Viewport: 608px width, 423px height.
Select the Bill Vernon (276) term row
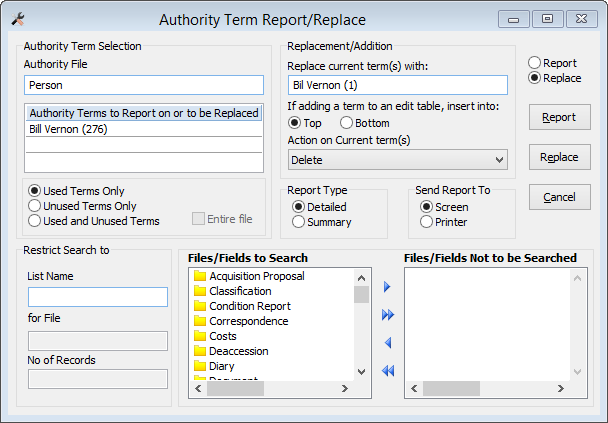coord(144,129)
